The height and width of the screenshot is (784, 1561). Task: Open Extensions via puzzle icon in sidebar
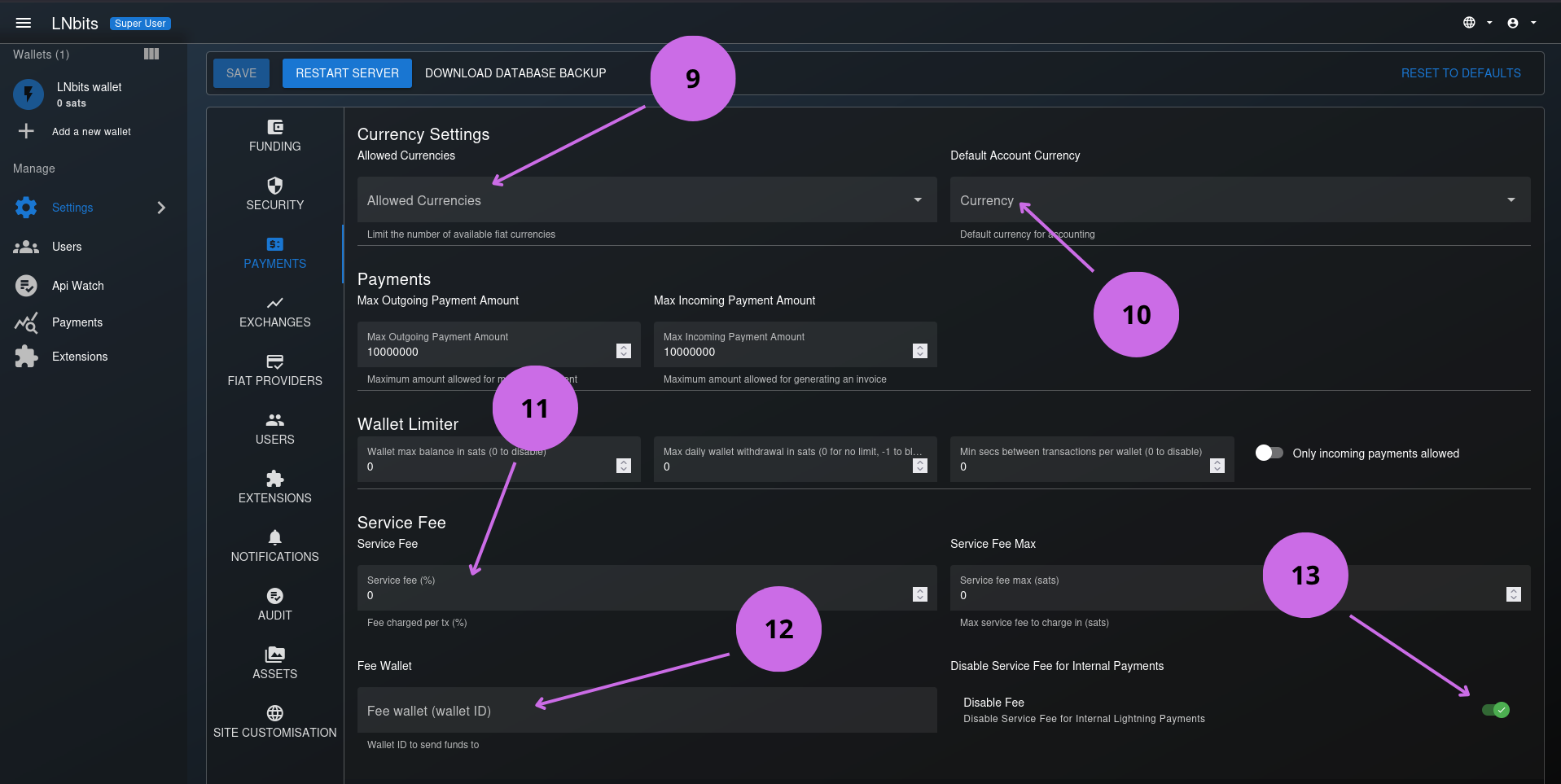pyautogui.click(x=26, y=357)
